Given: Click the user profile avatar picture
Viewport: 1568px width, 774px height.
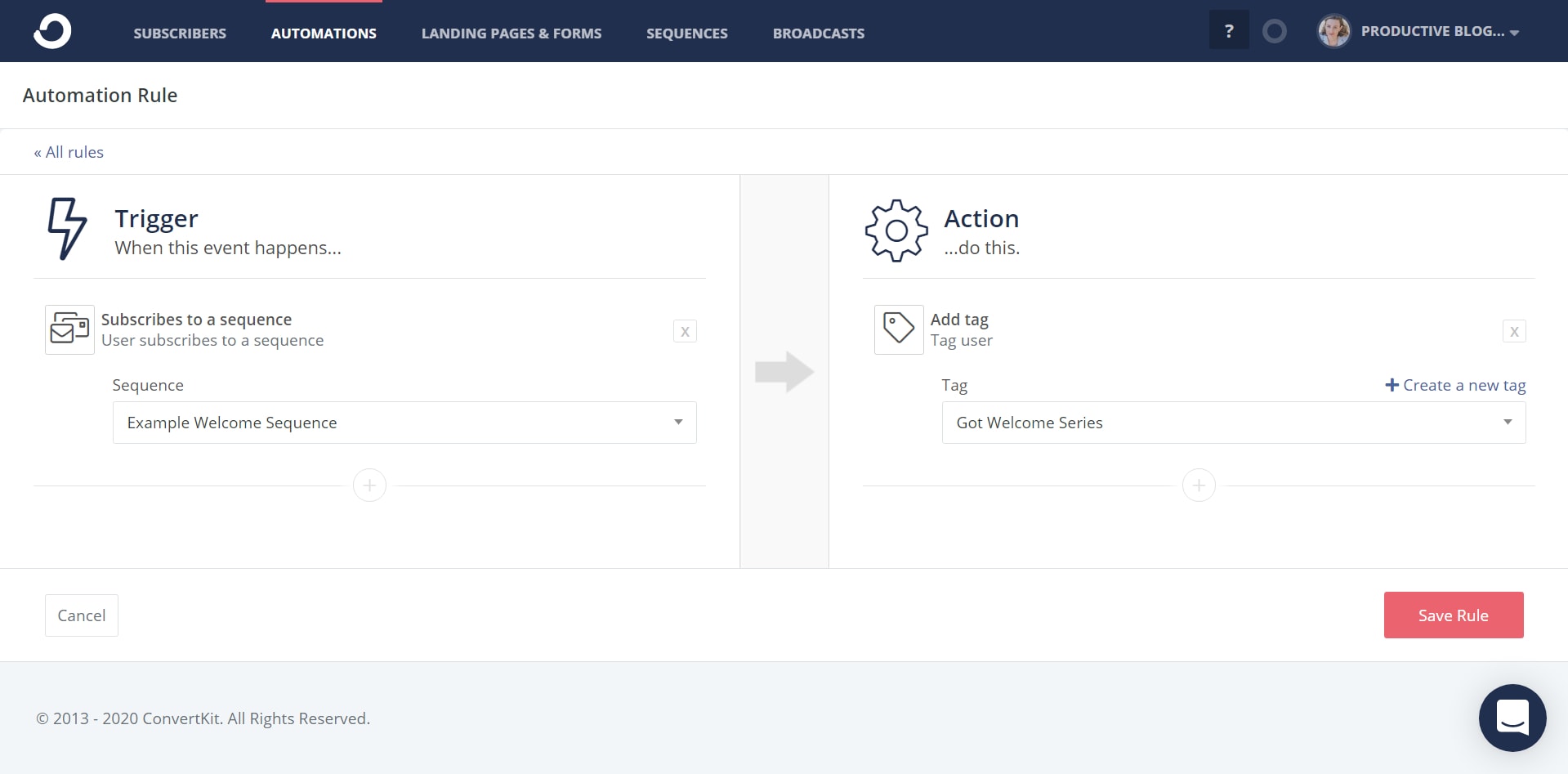Looking at the screenshot, I should 1333,31.
